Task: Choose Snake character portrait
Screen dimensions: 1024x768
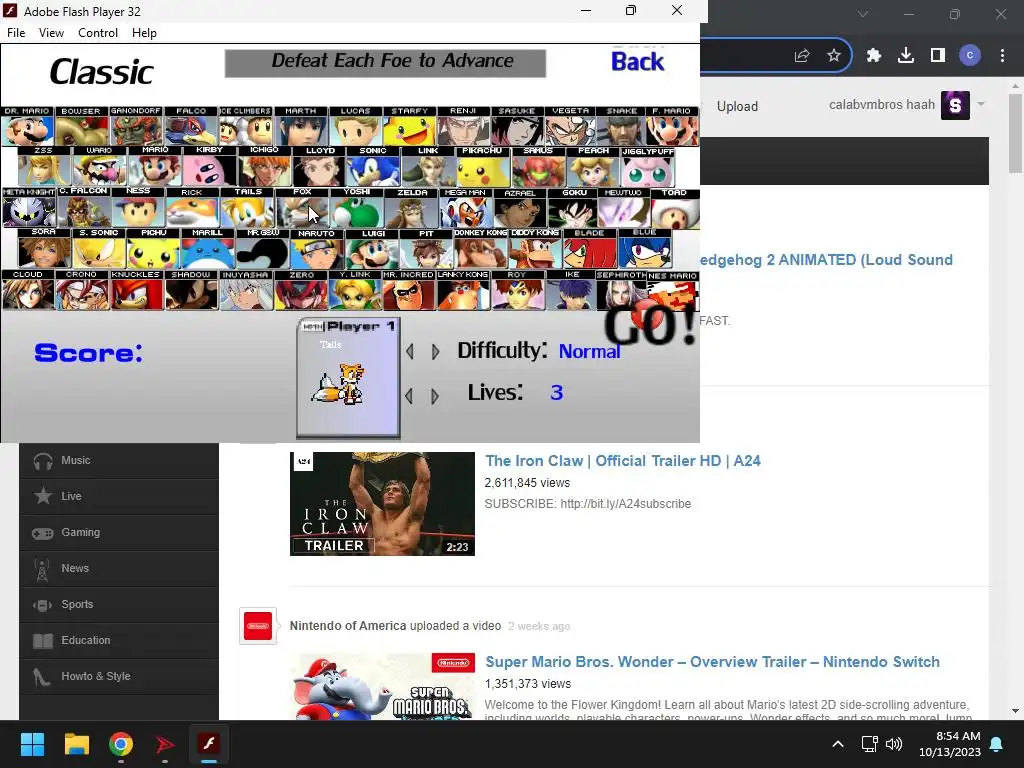Action: coord(621,126)
